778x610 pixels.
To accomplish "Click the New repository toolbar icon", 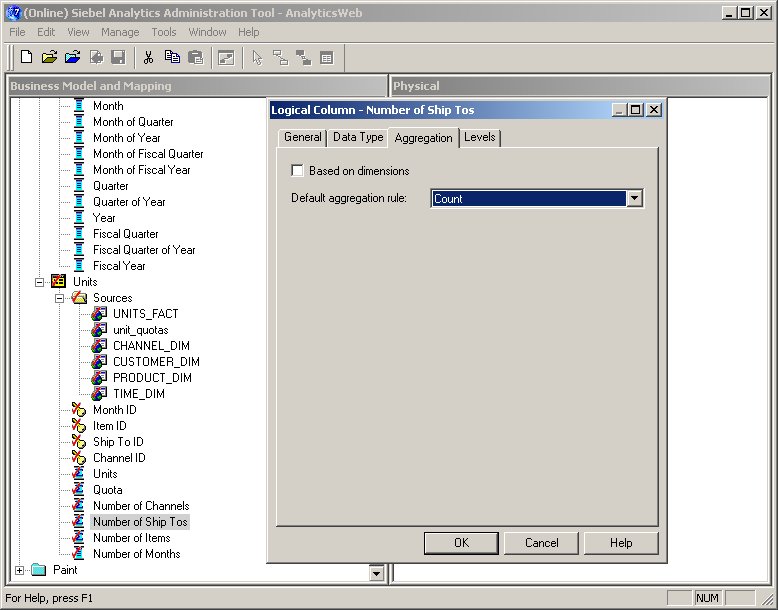I will (x=26, y=58).
